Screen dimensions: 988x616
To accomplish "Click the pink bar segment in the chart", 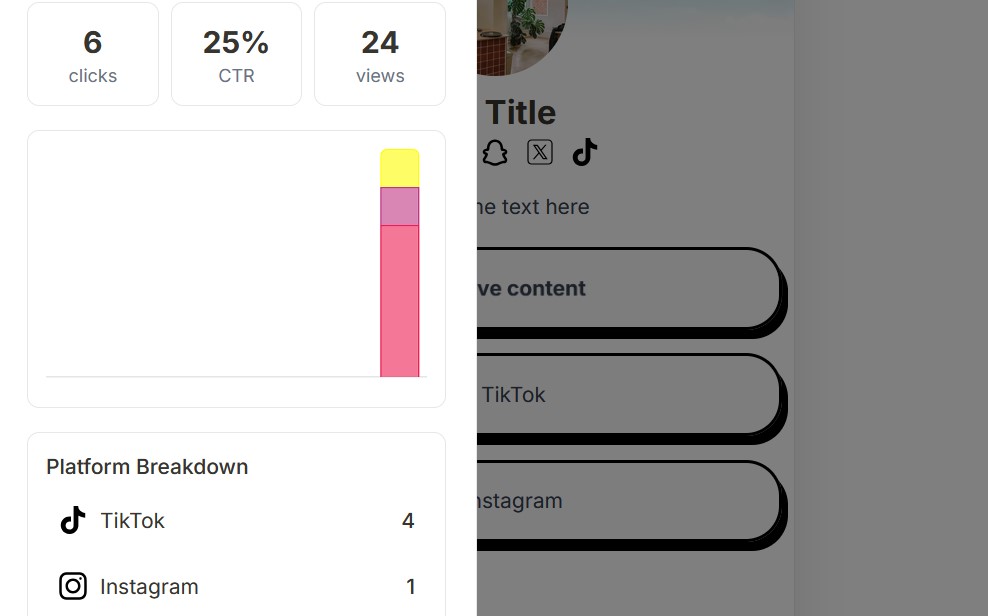I will coord(400,300).
